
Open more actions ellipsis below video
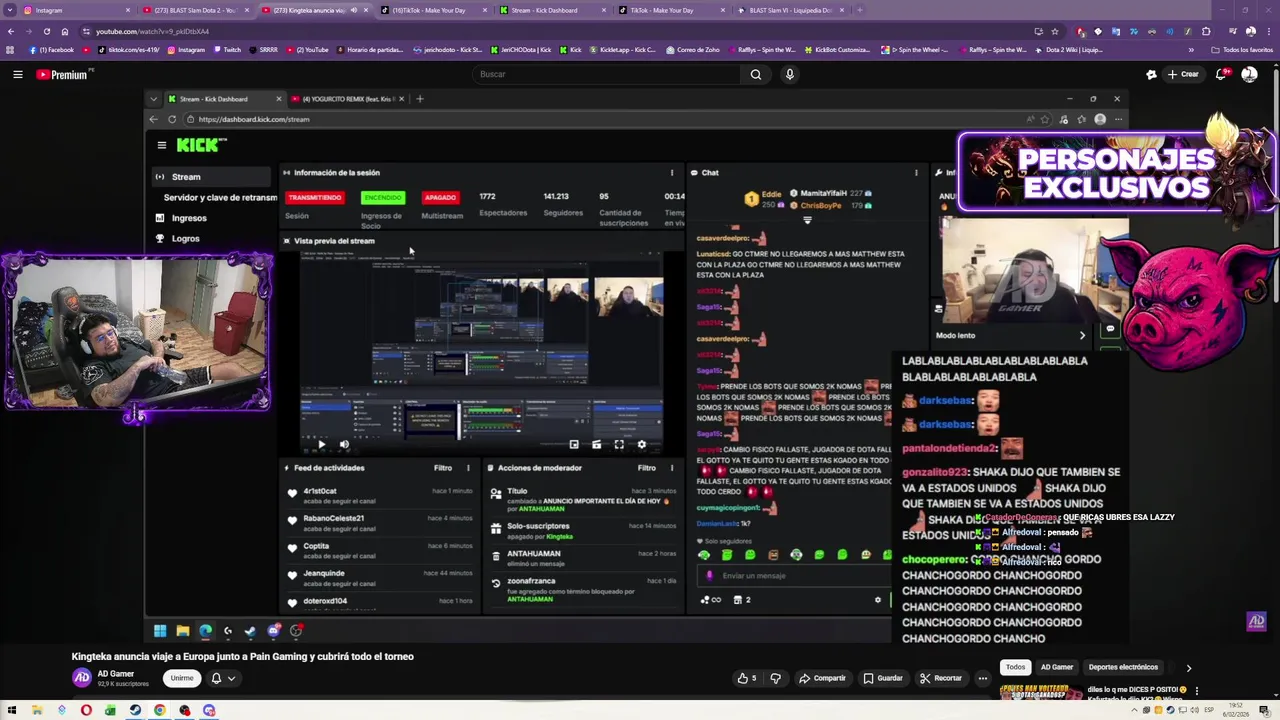coord(983,678)
